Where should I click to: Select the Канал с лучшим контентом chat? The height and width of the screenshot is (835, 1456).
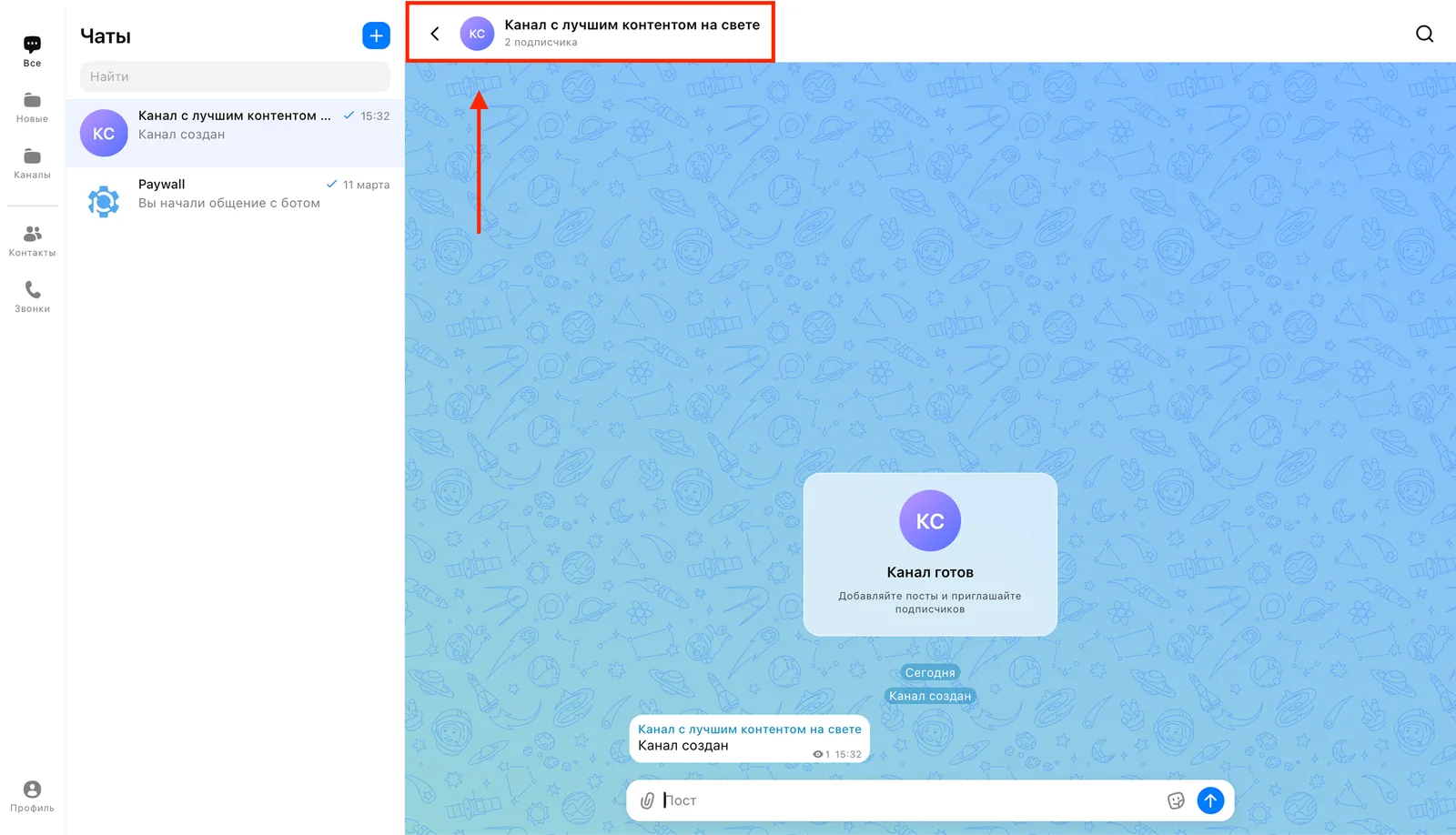[x=235, y=133]
